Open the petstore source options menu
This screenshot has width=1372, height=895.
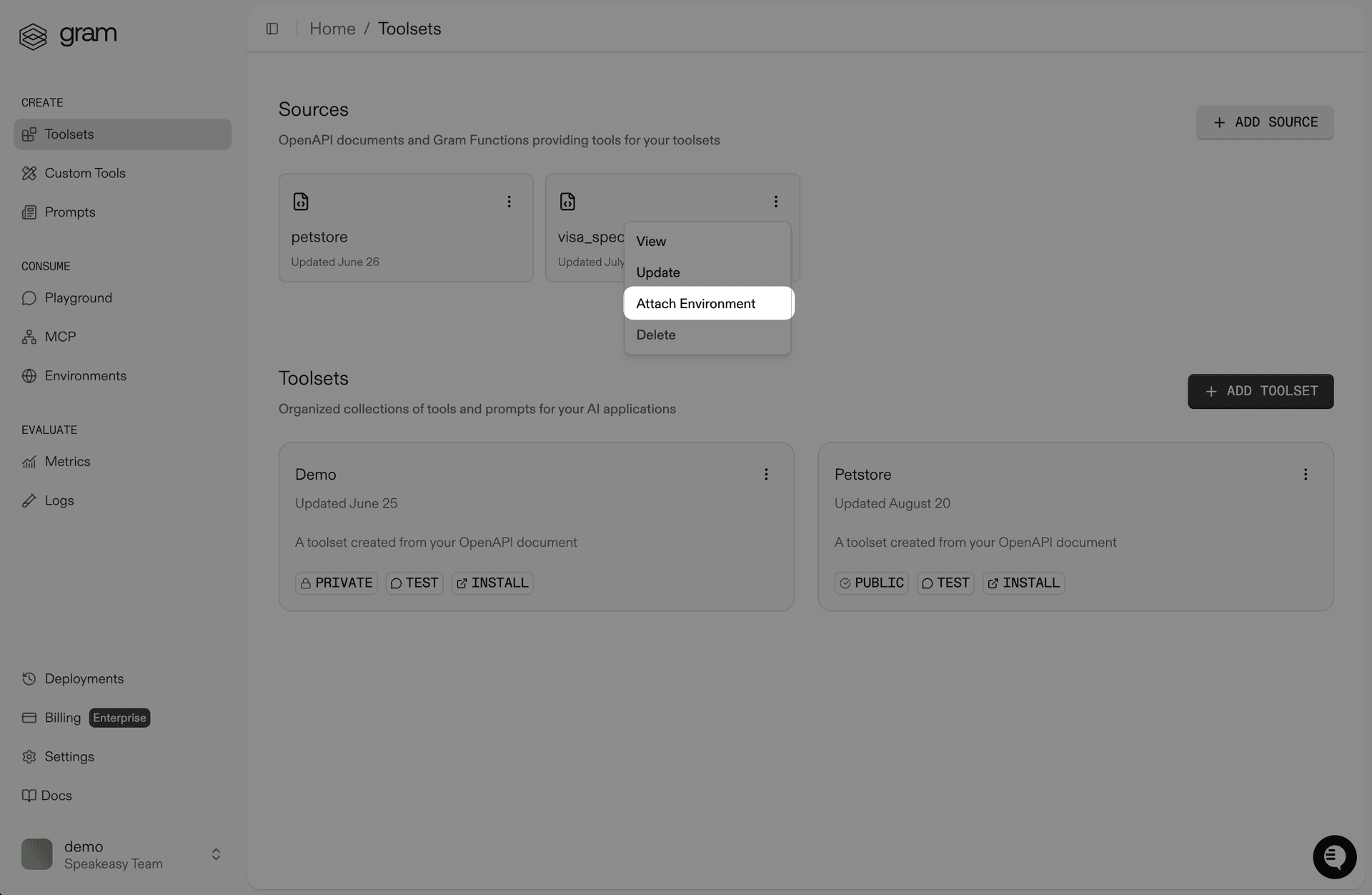[509, 201]
